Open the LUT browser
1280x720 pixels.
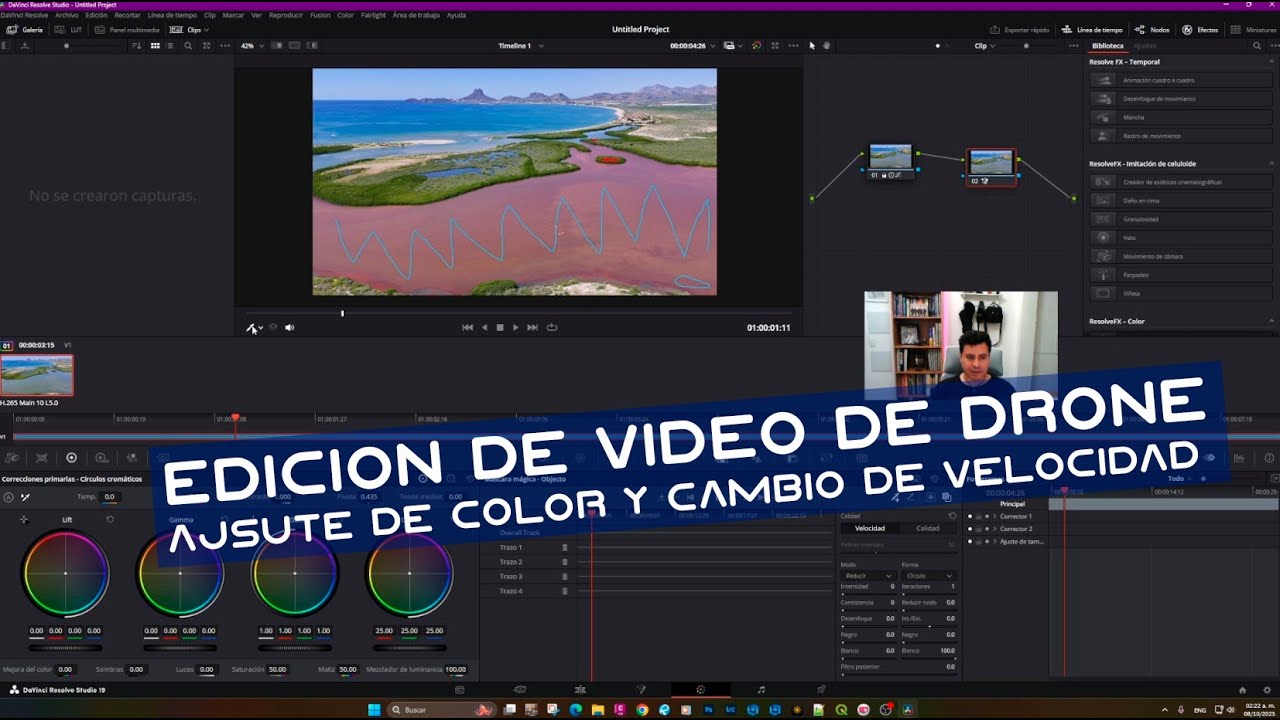tap(70, 30)
